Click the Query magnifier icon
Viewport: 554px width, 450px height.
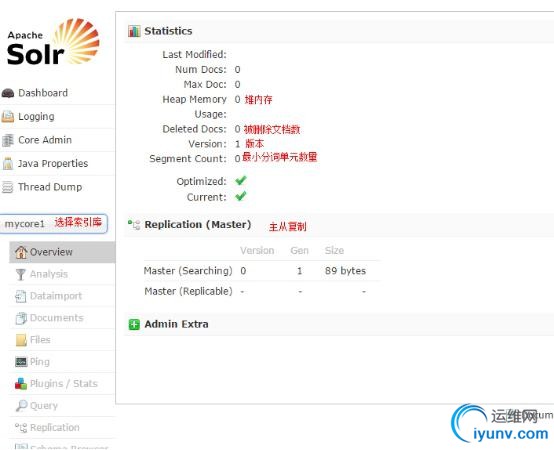click(21, 405)
